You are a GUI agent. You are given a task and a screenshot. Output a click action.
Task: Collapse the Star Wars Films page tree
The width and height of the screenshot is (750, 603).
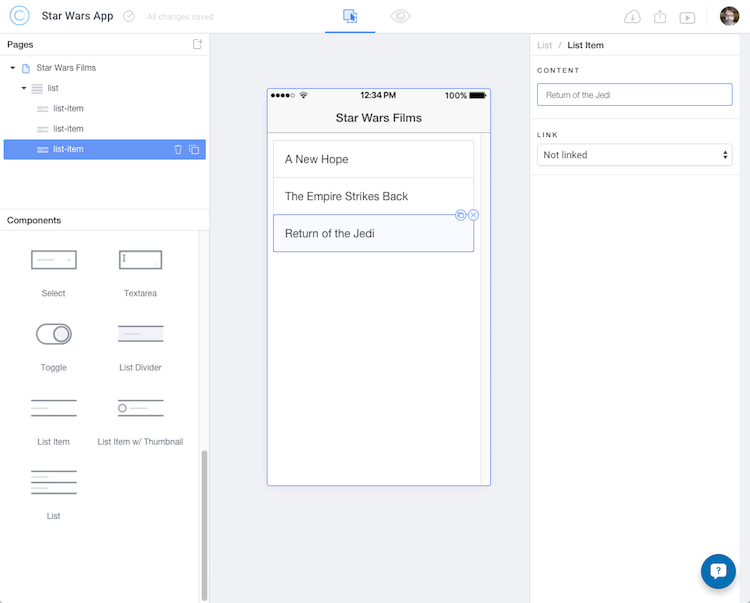[12, 68]
